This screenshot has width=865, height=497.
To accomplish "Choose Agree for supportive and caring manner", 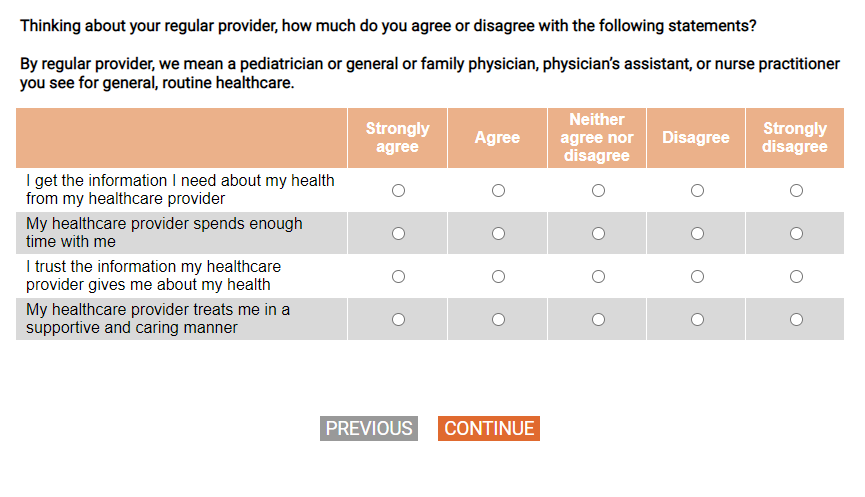I will click(x=498, y=319).
